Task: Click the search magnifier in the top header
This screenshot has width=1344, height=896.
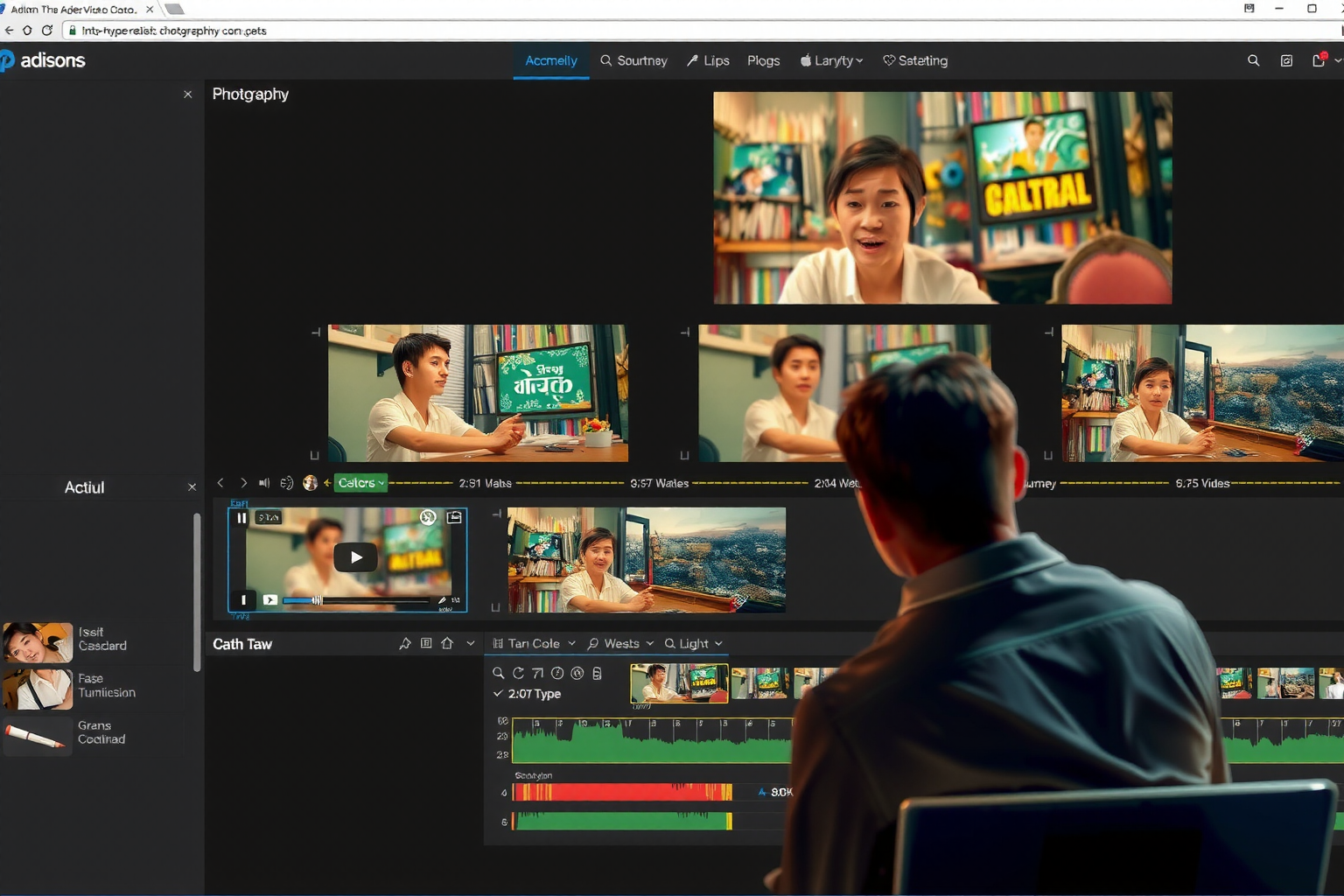Action: click(x=1253, y=60)
